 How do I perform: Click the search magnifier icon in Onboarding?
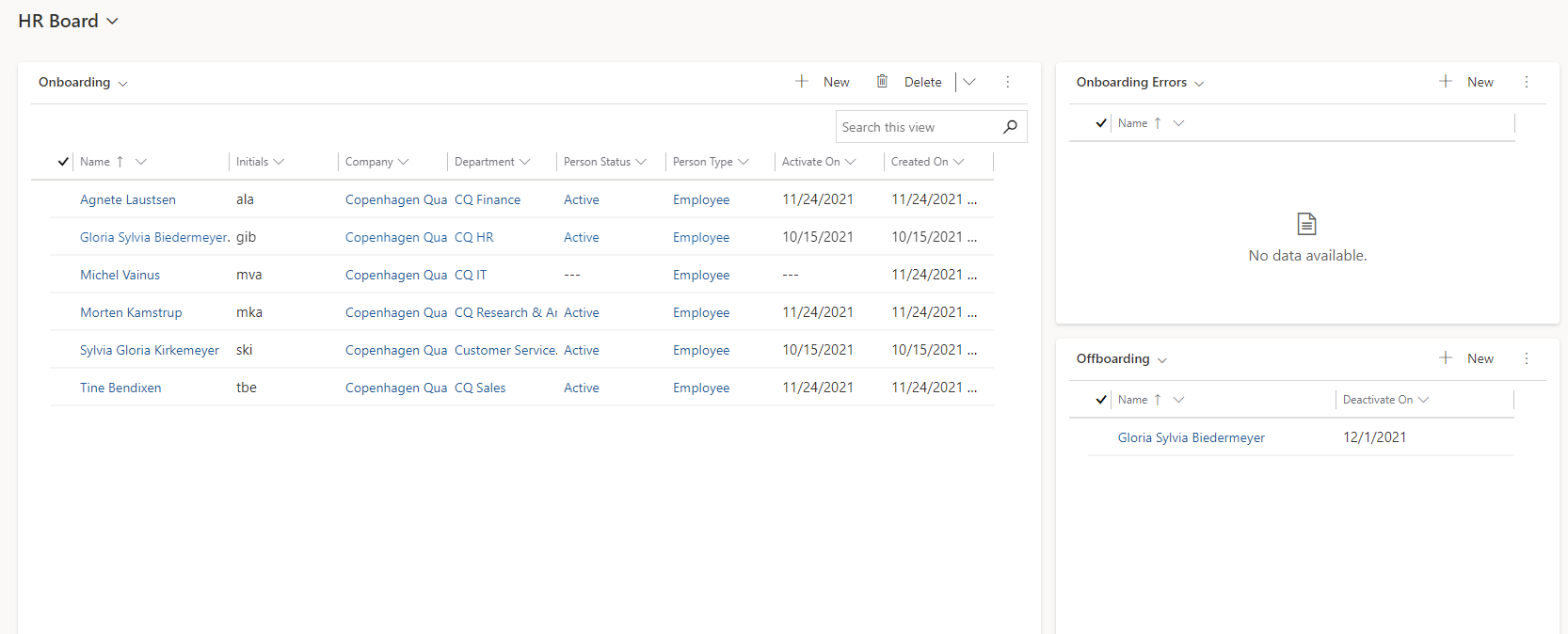[1010, 127]
